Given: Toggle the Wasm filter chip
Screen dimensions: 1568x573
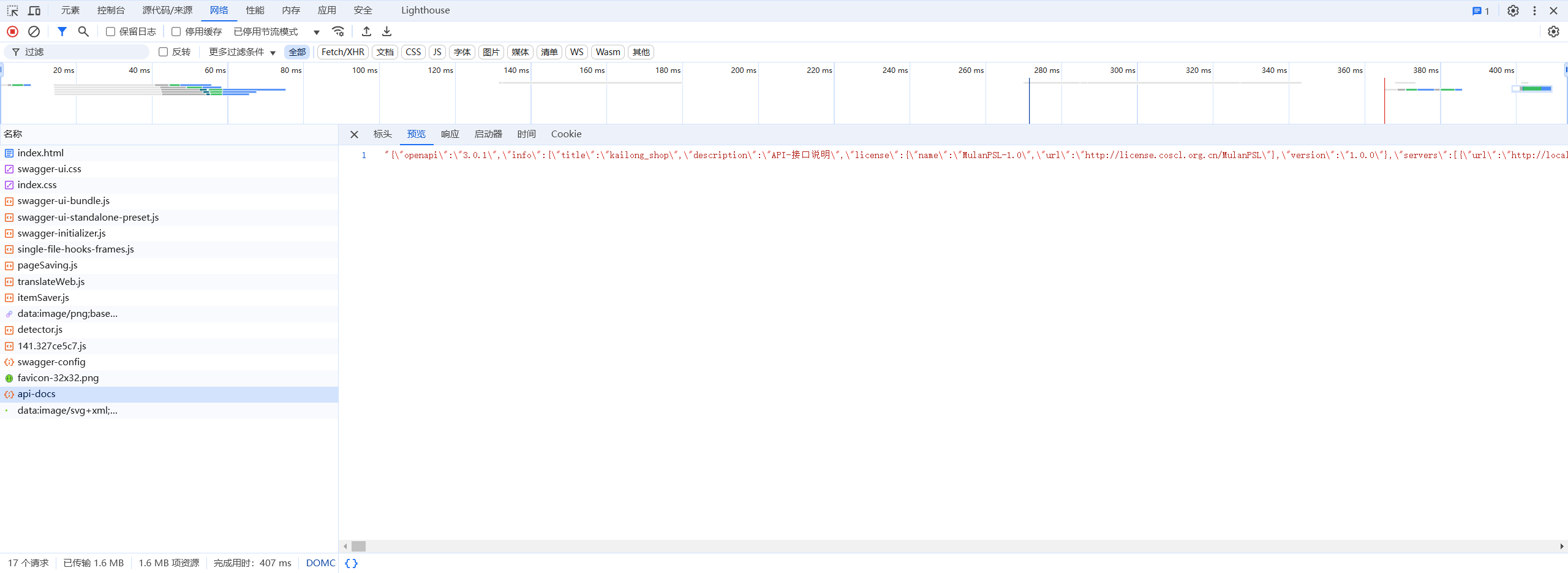Looking at the screenshot, I should [608, 52].
